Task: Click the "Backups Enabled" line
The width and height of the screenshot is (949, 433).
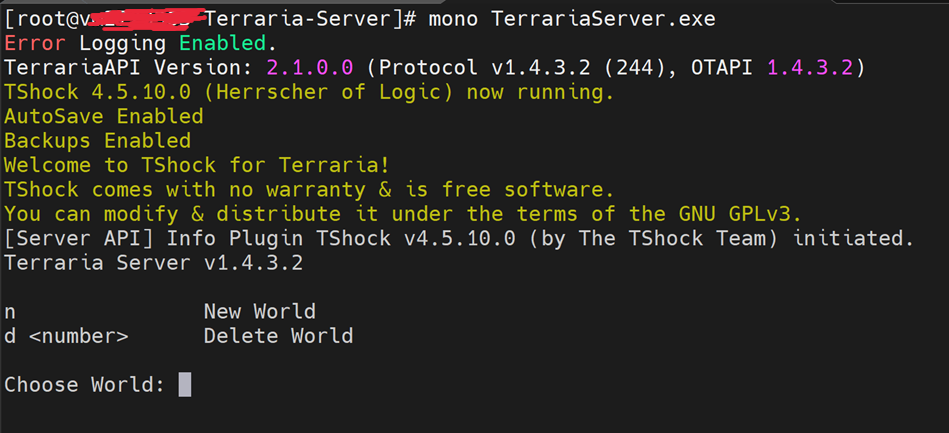Action: [x=97, y=141]
